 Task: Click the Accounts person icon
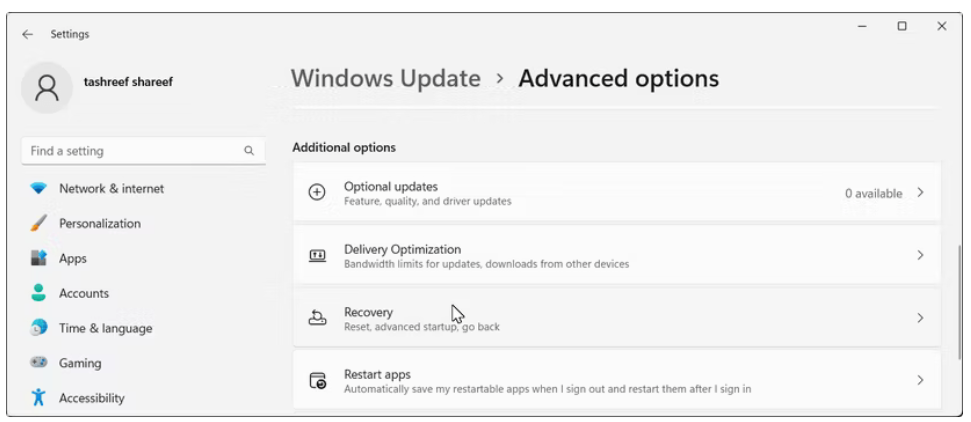tap(39, 293)
